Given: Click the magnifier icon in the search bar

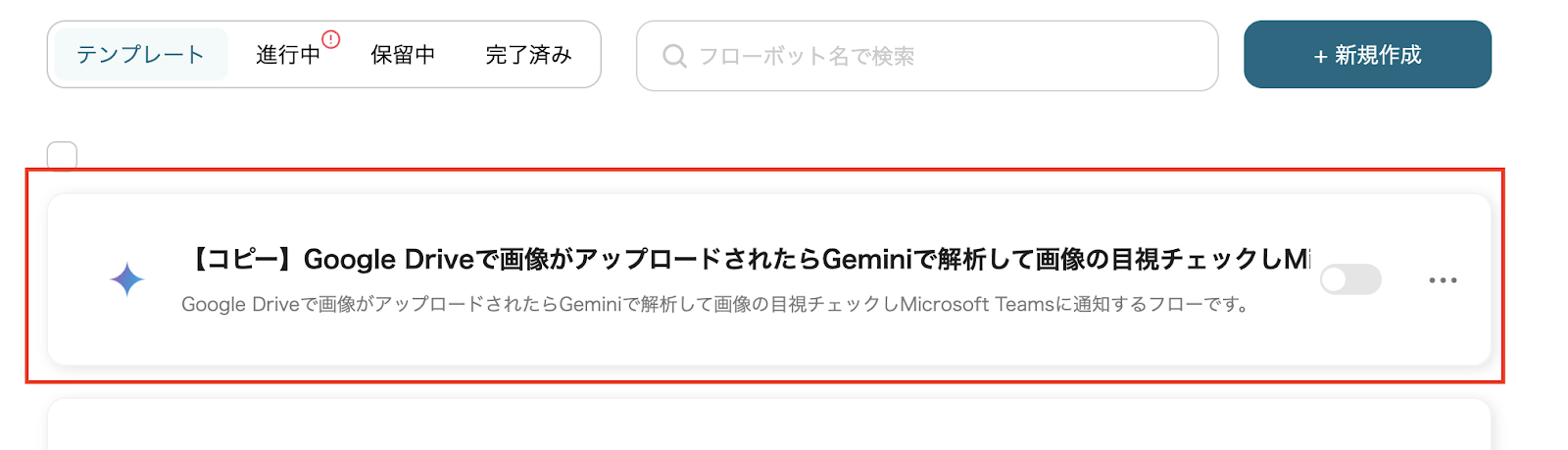Looking at the screenshot, I should click(x=674, y=56).
